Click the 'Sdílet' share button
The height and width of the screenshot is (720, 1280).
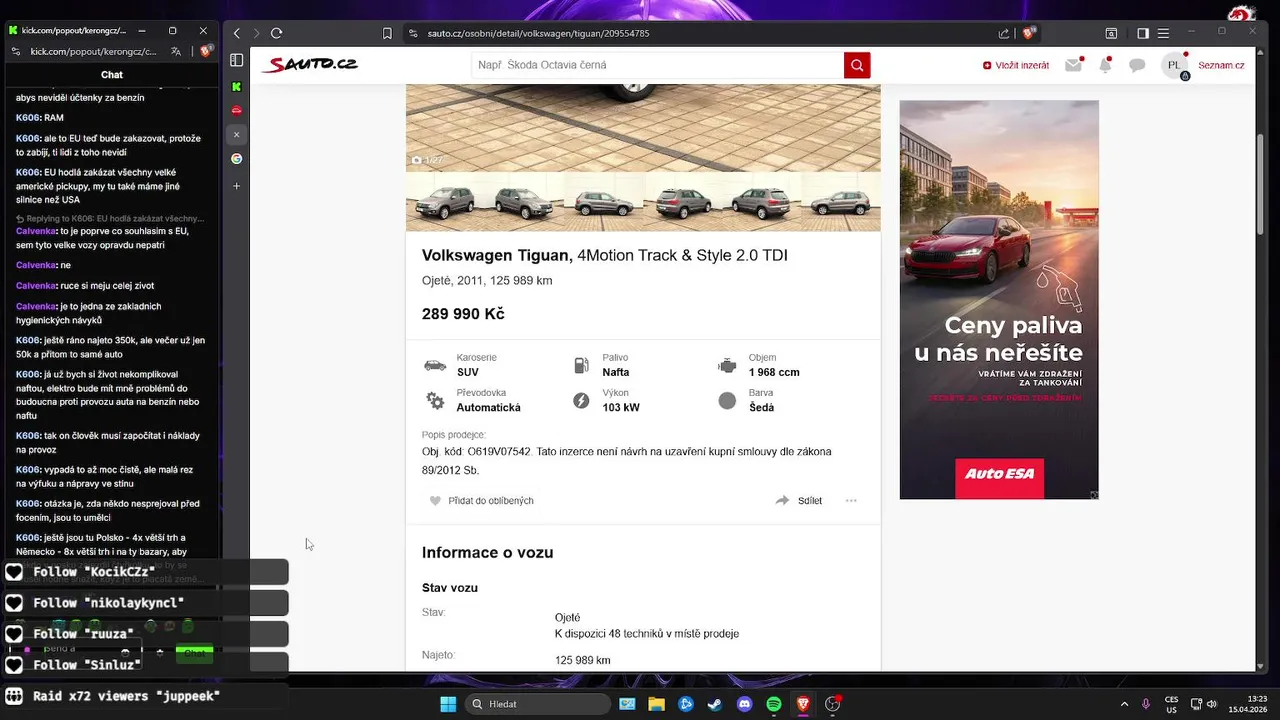(798, 501)
